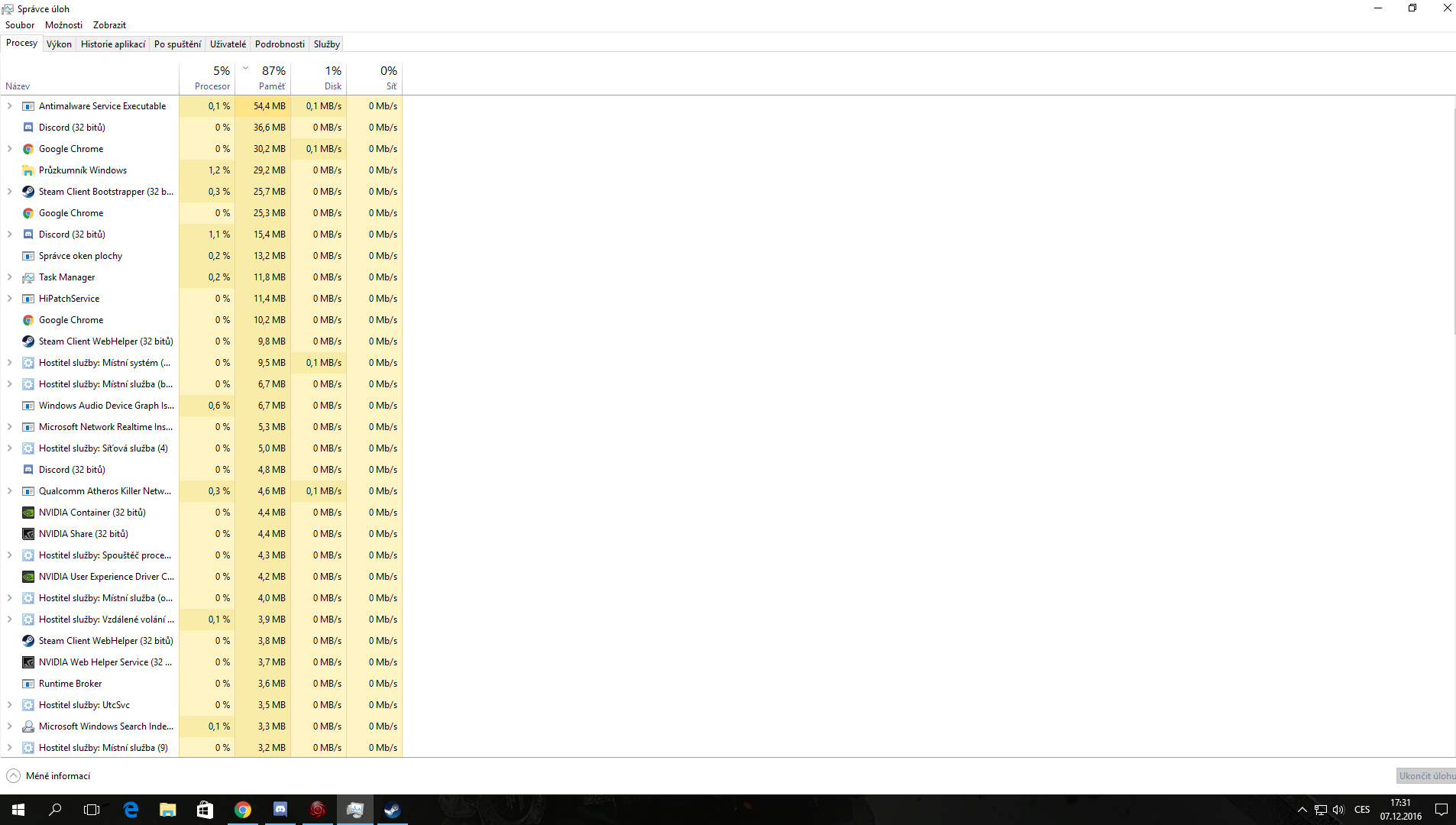Switch to the Po spuštění tab

pyautogui.click(x=177, y=44)
